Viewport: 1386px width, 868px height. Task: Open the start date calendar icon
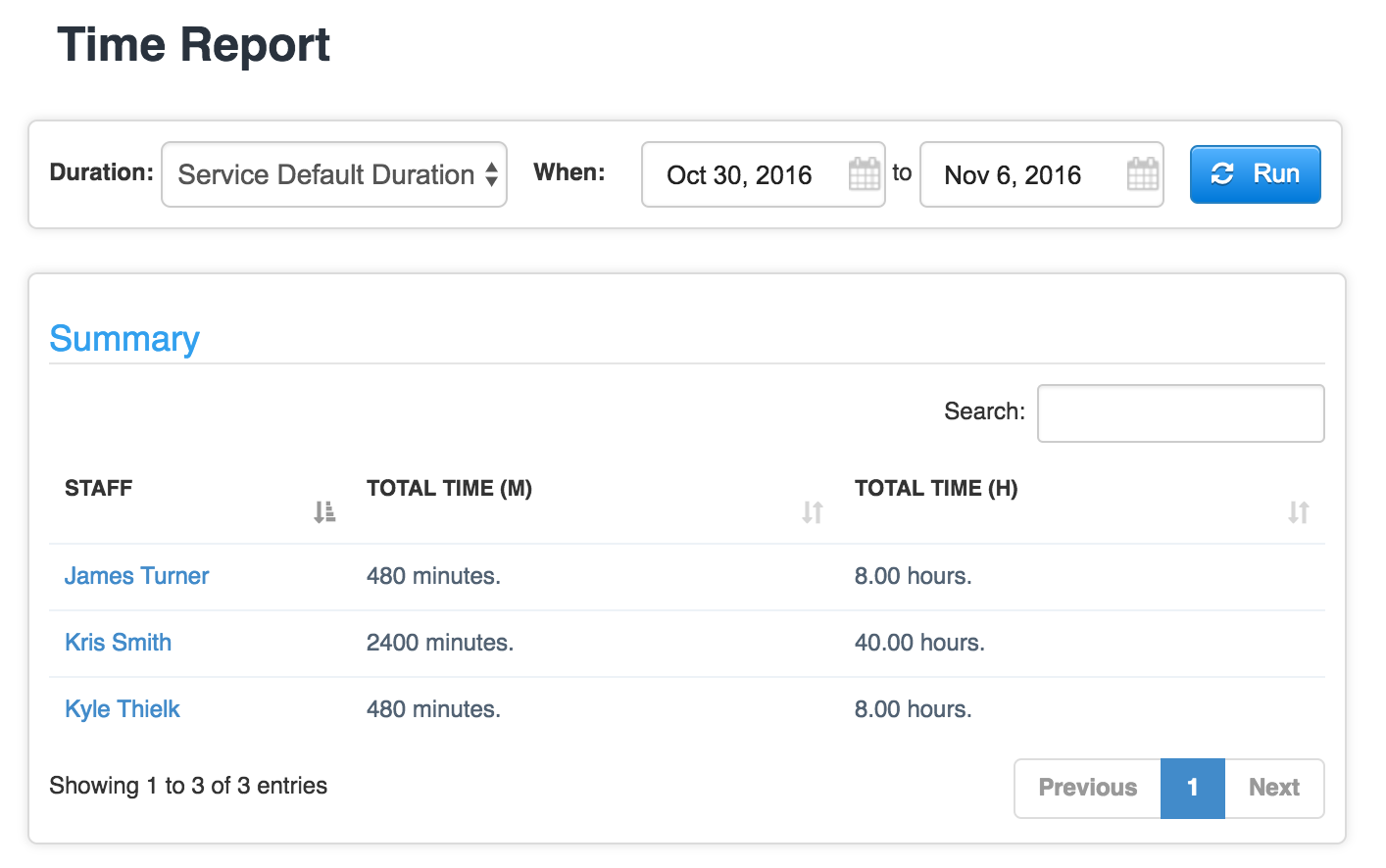[x=864, y=174]
